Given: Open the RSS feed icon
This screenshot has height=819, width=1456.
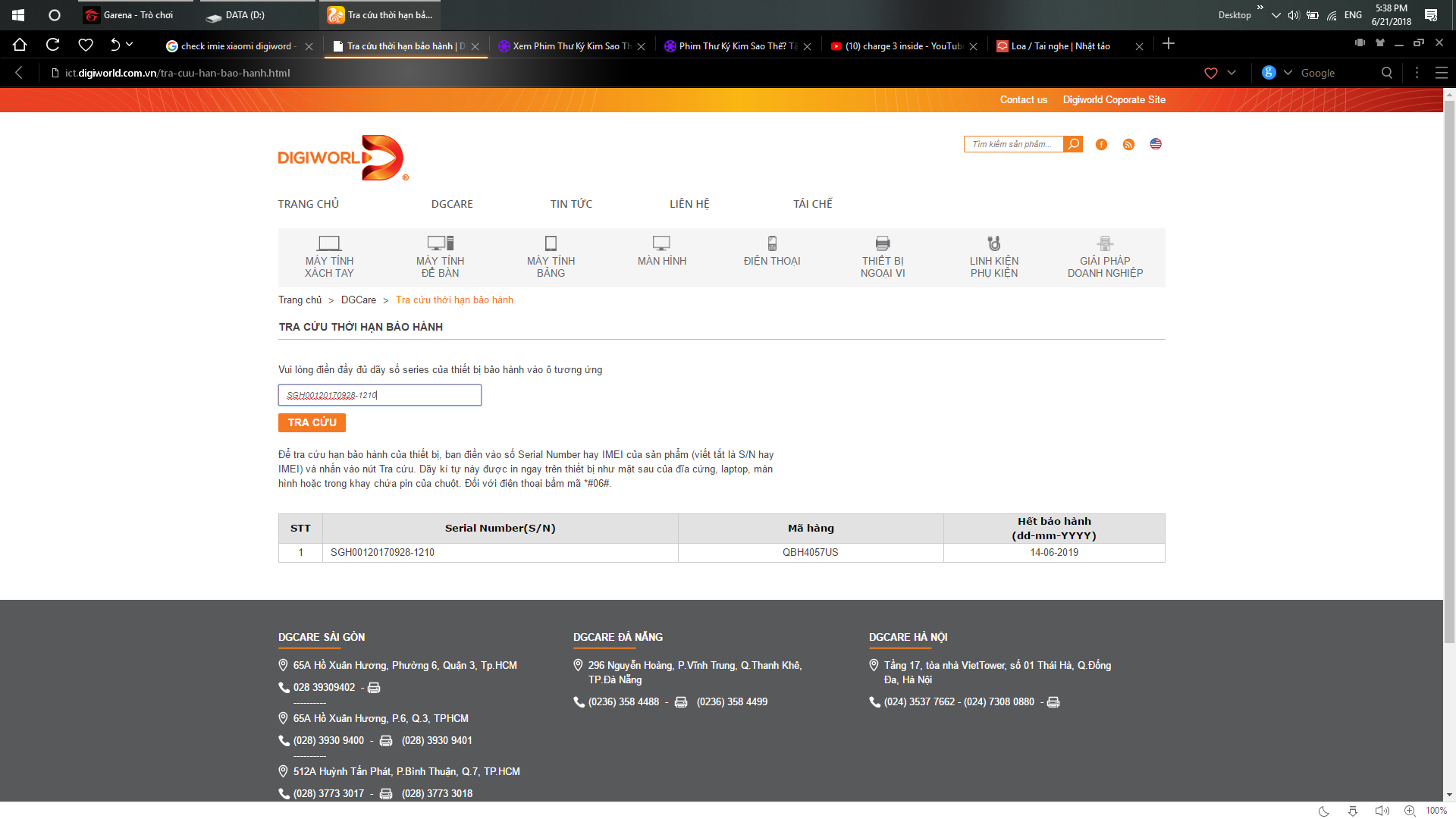Looking at the screenshot, I should point(1128,144).
